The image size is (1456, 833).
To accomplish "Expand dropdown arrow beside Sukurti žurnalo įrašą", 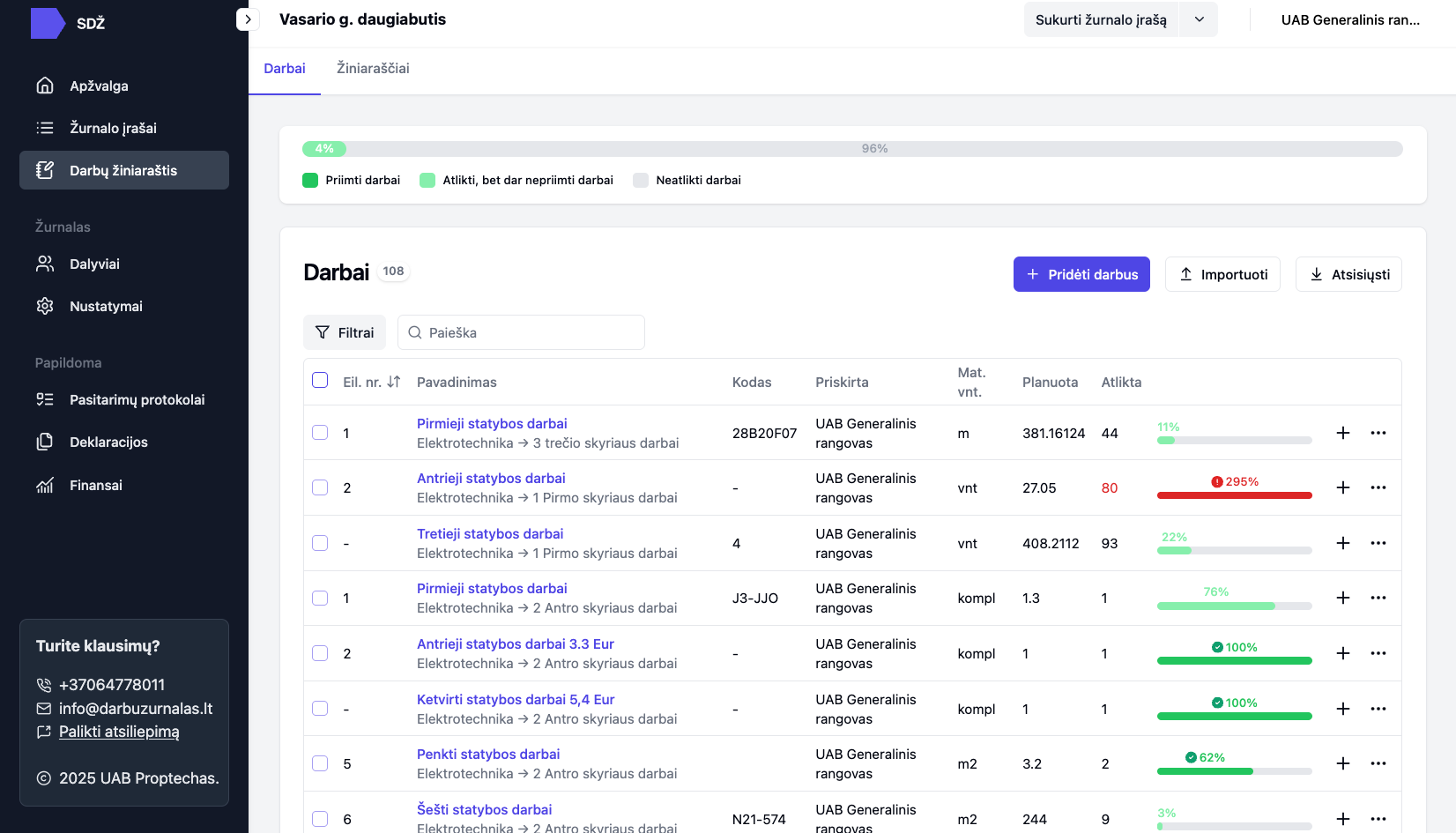I will coord(1199,19).
